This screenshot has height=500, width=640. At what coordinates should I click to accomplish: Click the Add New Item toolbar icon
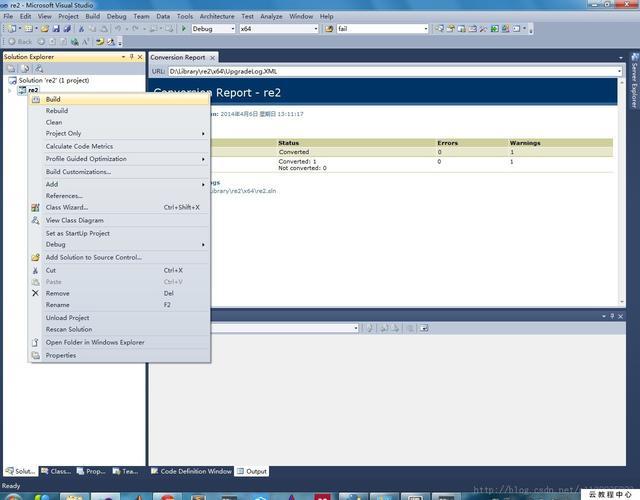tap(29, 29)
